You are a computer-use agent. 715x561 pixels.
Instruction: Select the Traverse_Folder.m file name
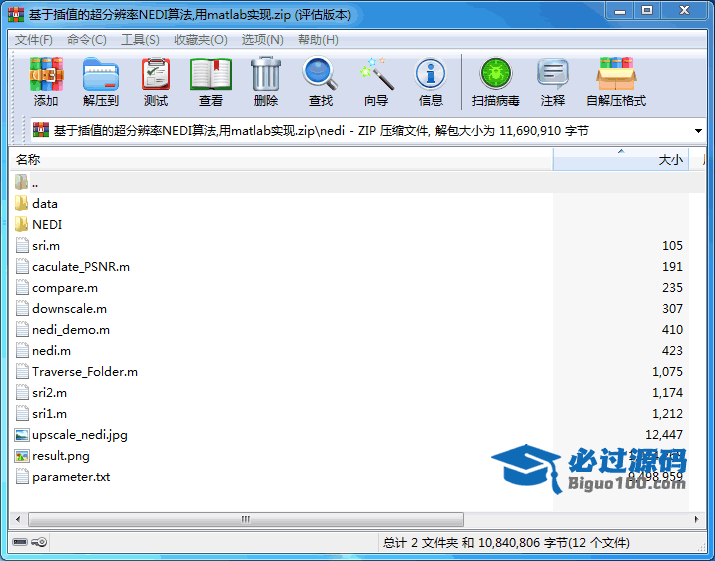pyautogui.click(x=85, y=372)
